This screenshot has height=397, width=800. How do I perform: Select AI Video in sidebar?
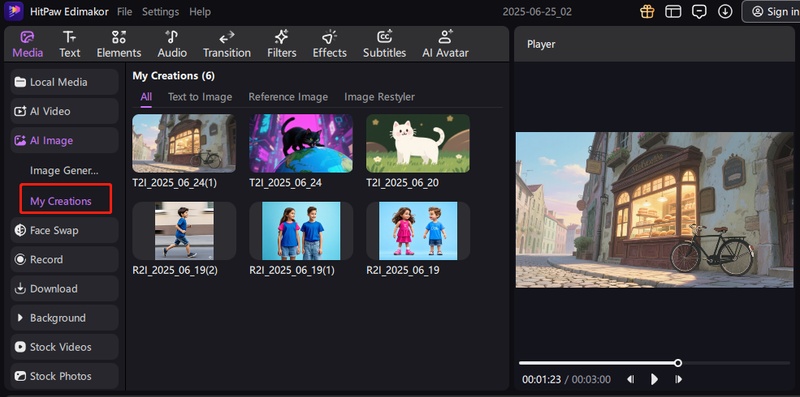(x=64, y=111)
